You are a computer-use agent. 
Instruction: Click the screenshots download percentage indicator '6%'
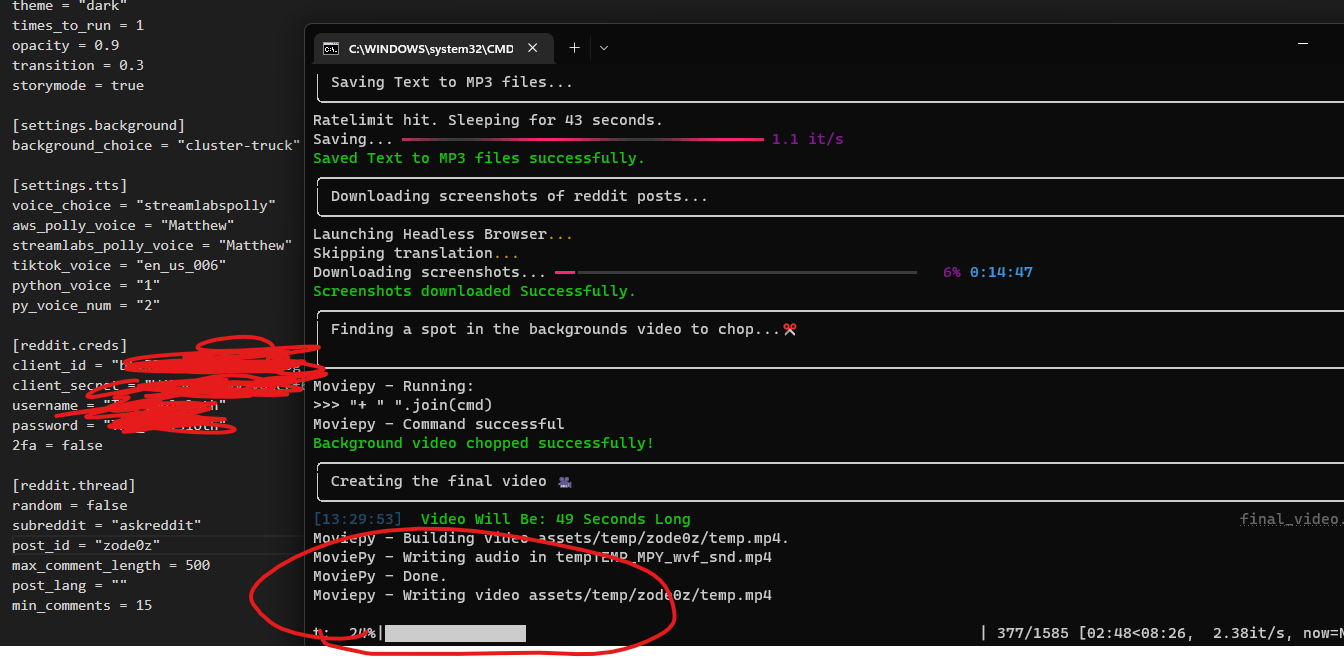pyautogui.click(x=950, y=271)
